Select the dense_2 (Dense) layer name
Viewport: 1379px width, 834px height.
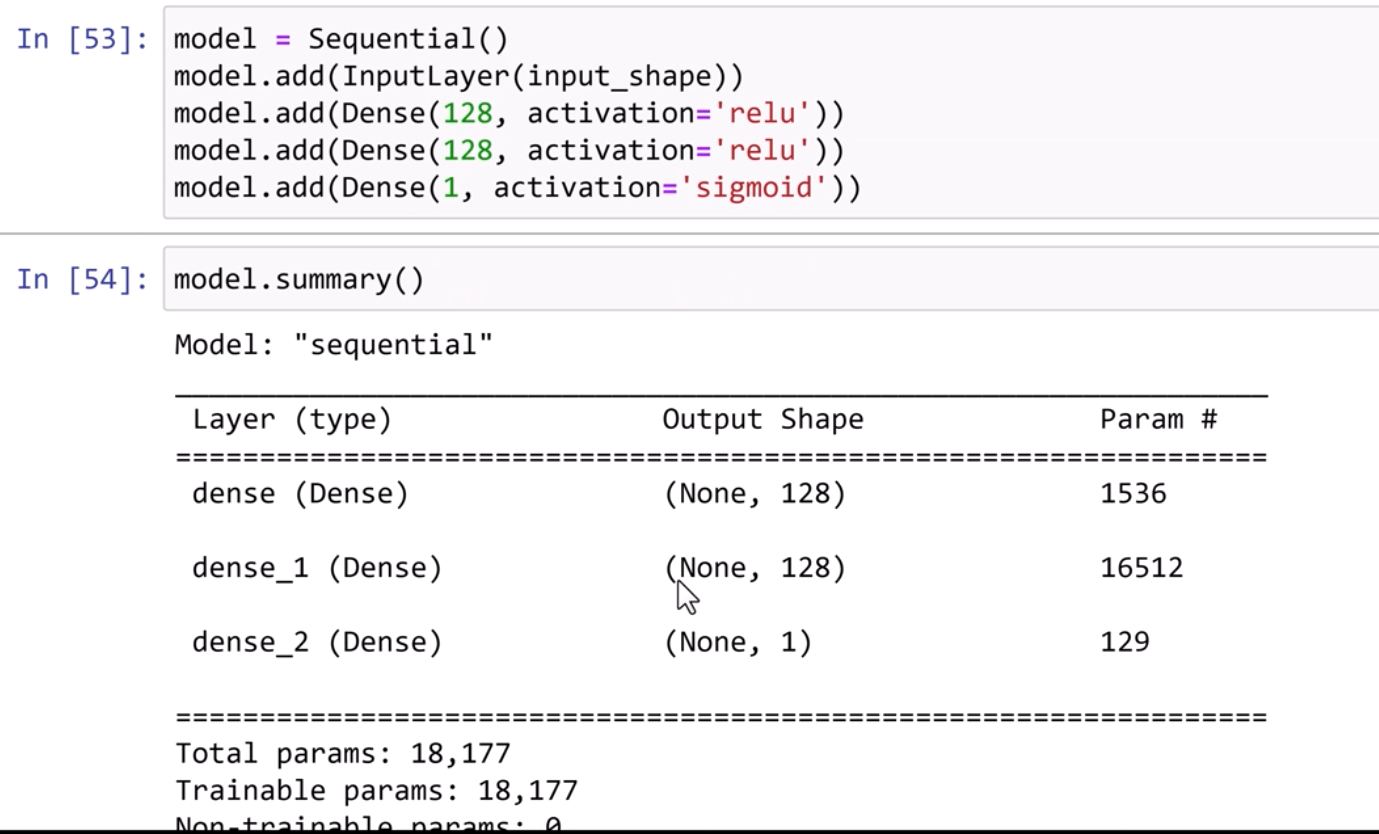coord(316,642)
